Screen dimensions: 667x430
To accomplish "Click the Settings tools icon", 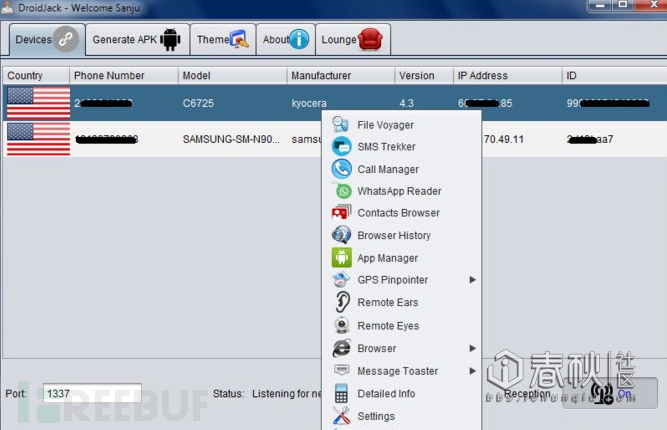I will click(341, 416).
